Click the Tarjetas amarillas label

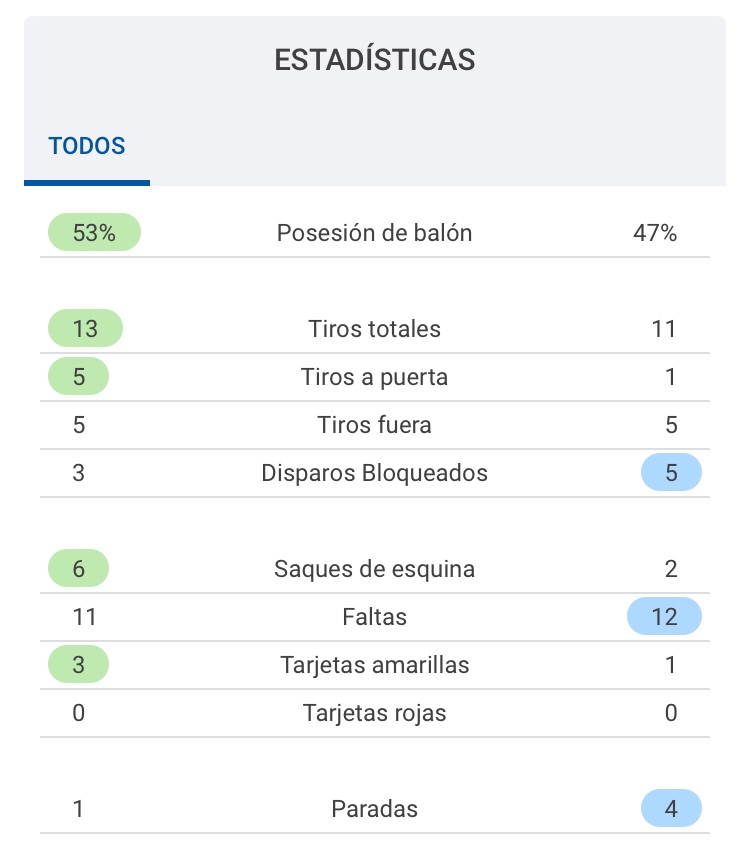tap(374, 665)
